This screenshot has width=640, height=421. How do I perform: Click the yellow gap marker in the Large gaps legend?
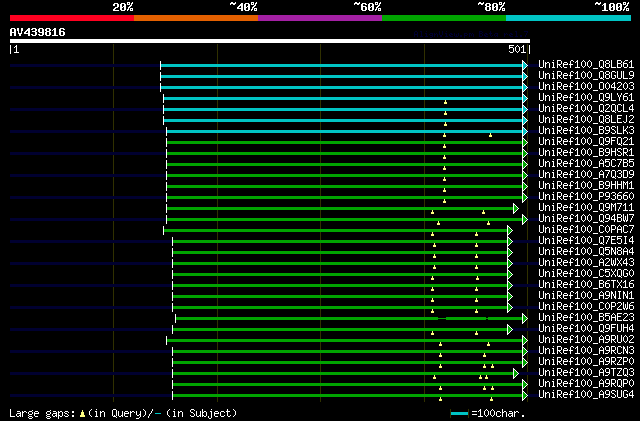[x=82, y=414]
